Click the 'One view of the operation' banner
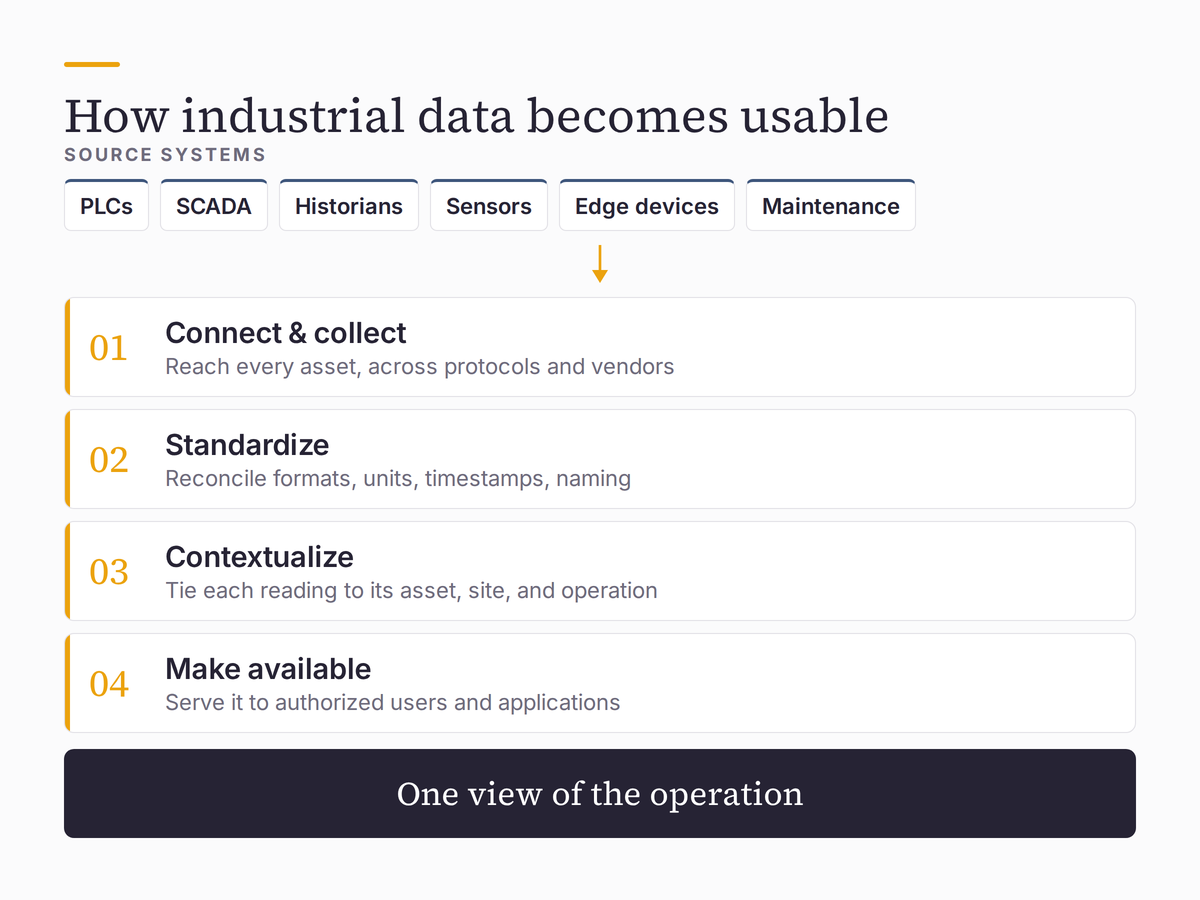 pos(600,794)
